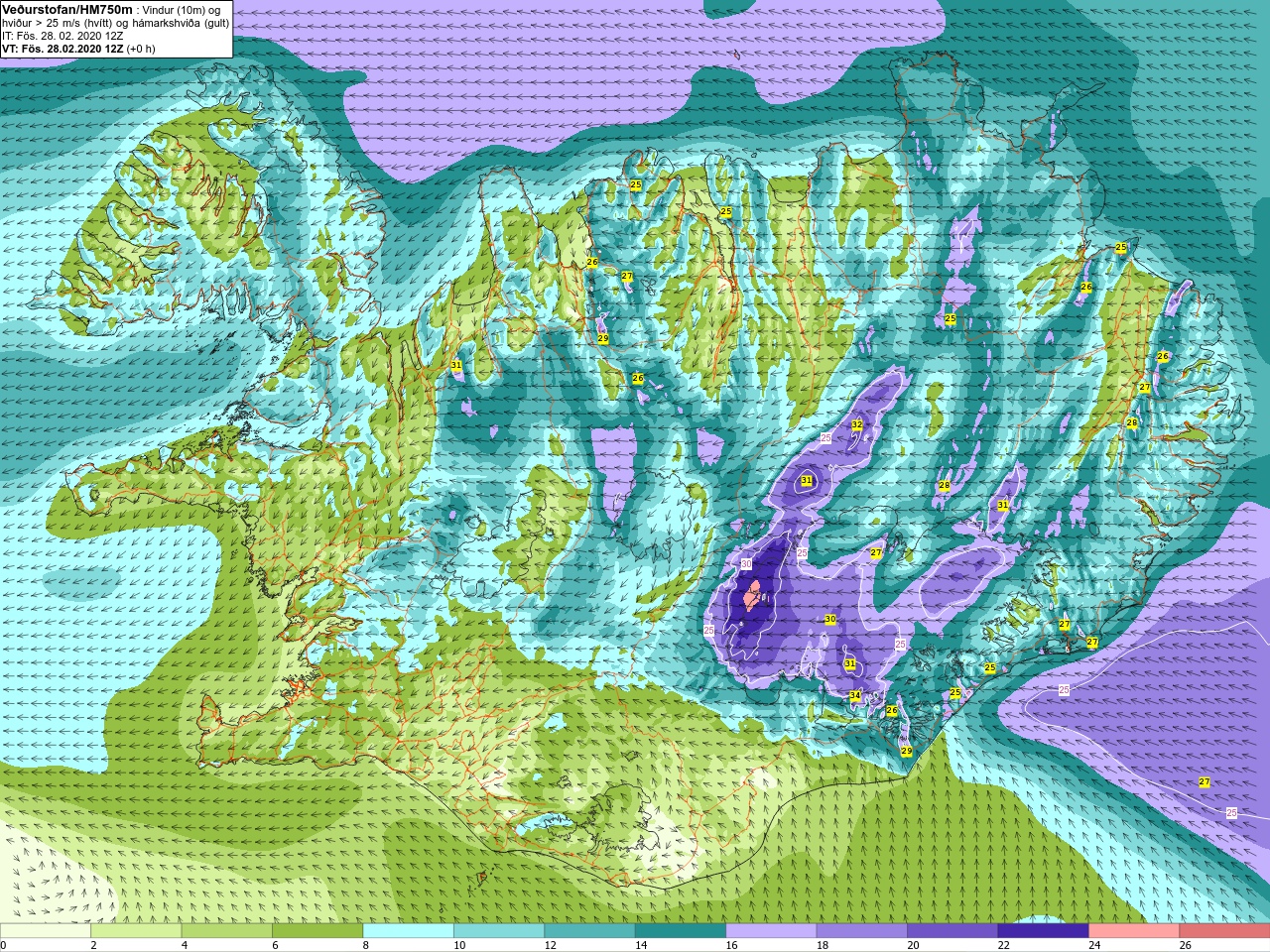The width and height of the screenshot is (1270, 952).
Task: Click the legend scale number '24'
Action: click(1094, 945)
